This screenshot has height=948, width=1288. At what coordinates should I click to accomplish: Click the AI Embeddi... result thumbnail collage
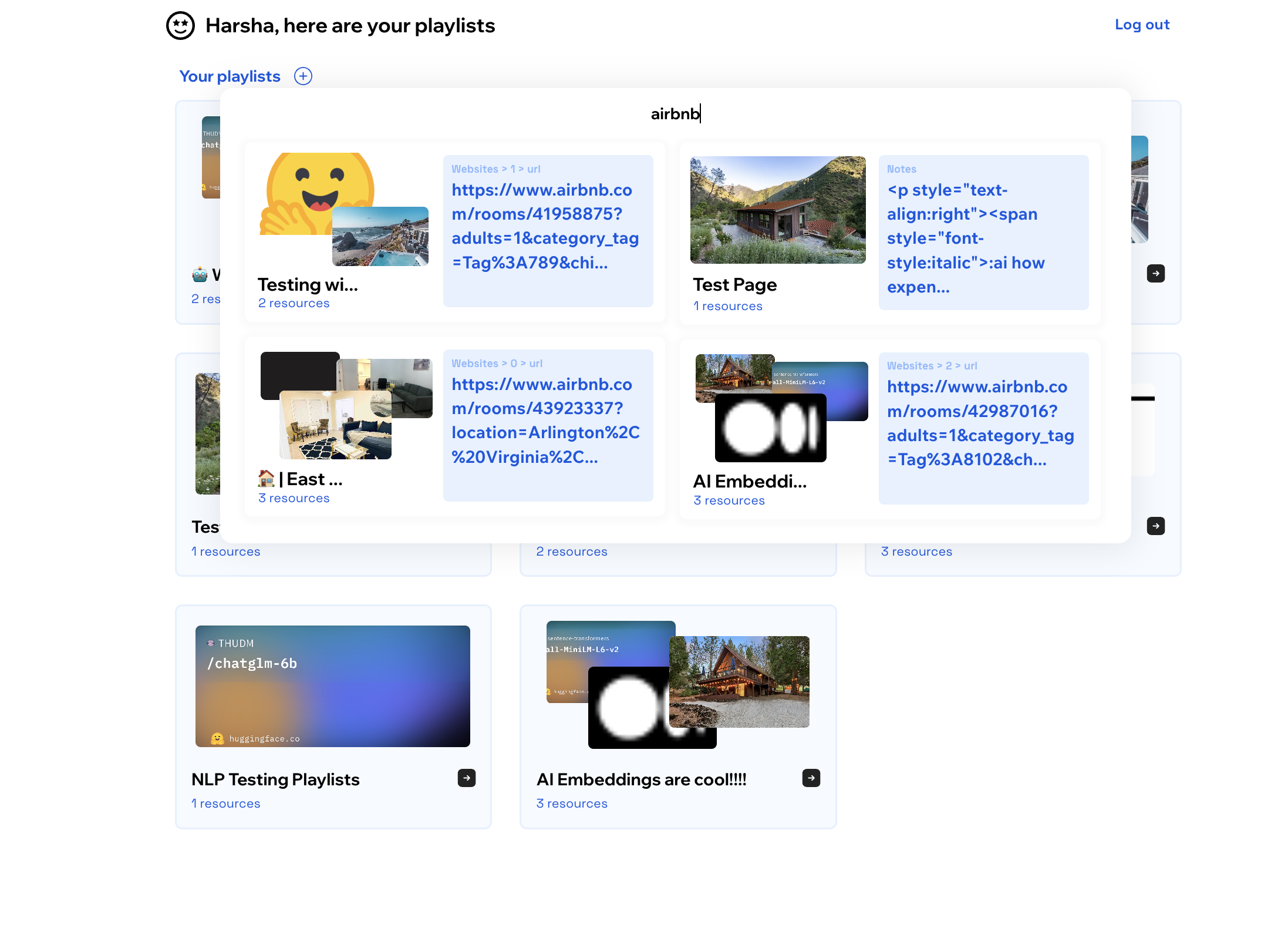pyautogui.click(x=781, y=408)
